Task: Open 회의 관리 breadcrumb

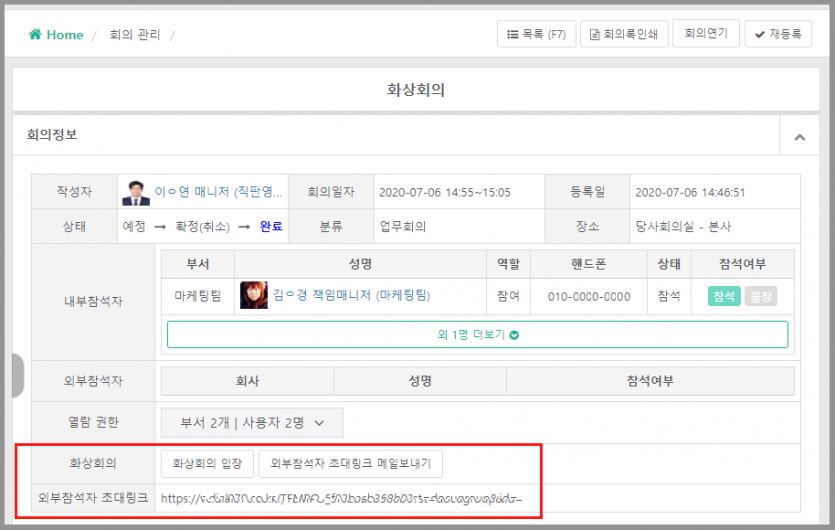Action: (x=135, y=35)
